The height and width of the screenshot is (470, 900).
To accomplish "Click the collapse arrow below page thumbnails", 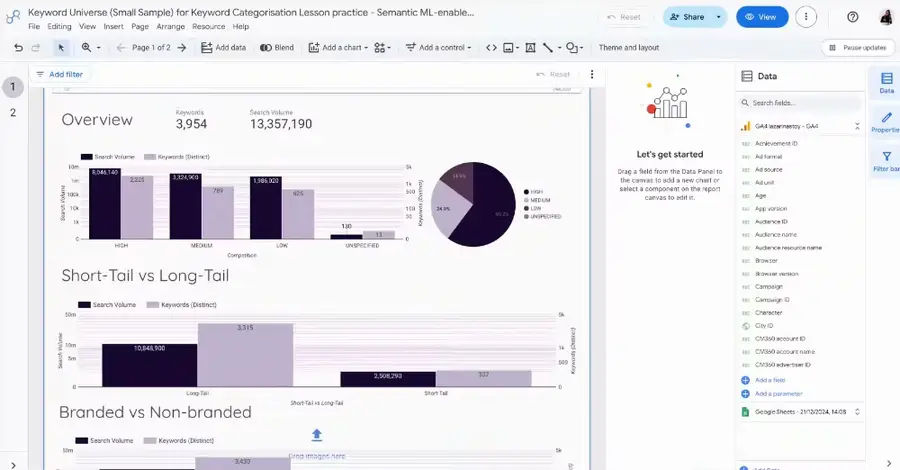I will [x=13, y=465].
